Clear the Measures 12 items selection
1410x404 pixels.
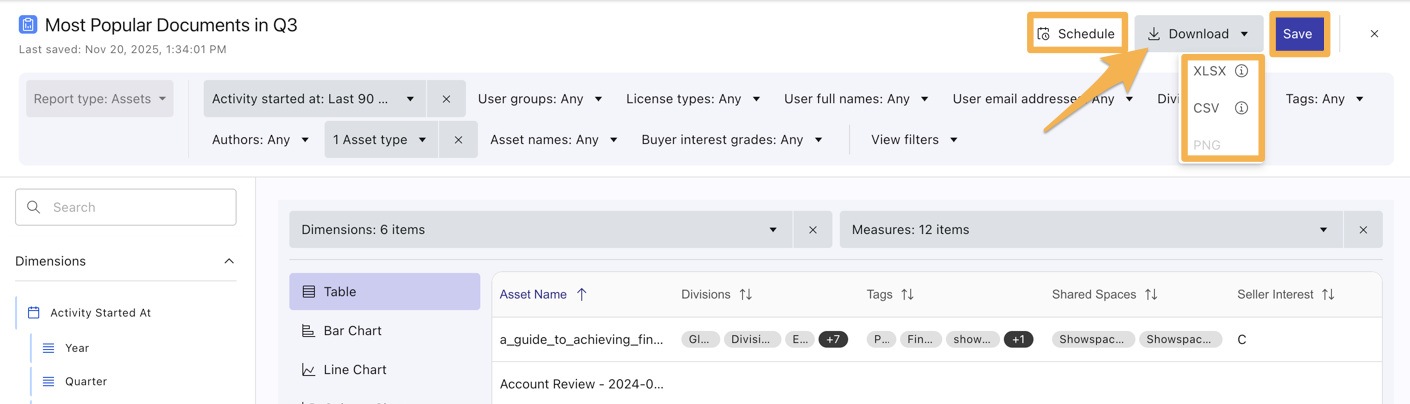click(x=1362, y=230)
